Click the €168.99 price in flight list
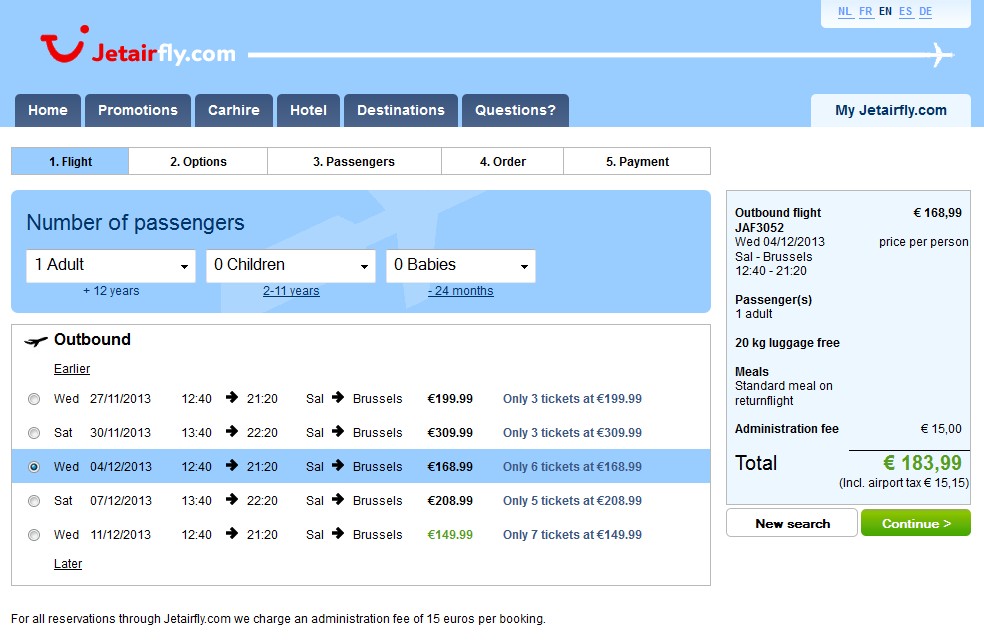Image resolution: width=984 pixels, height=642 pixels. [450, 466]
